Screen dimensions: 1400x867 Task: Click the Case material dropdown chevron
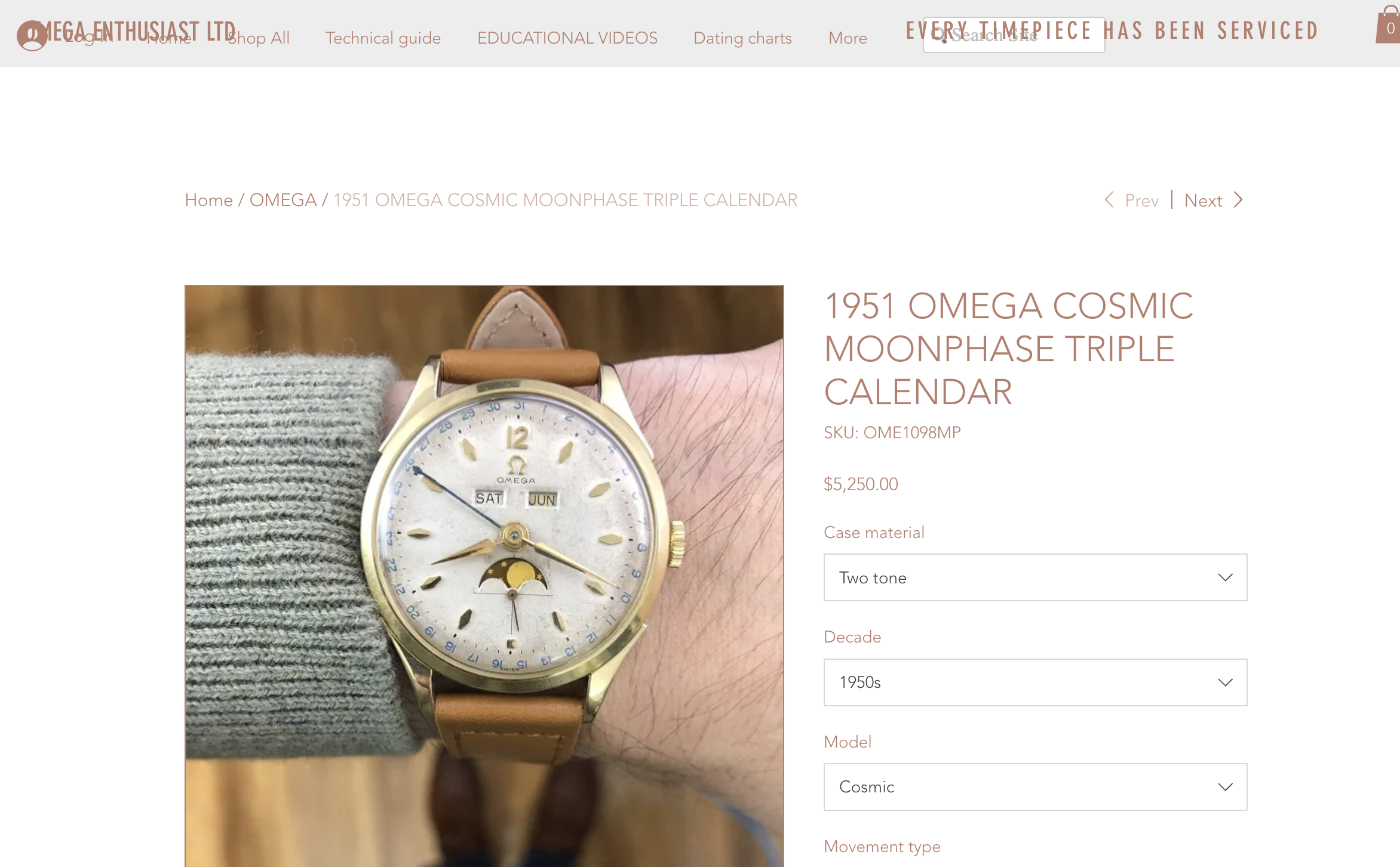(1225, 577)
